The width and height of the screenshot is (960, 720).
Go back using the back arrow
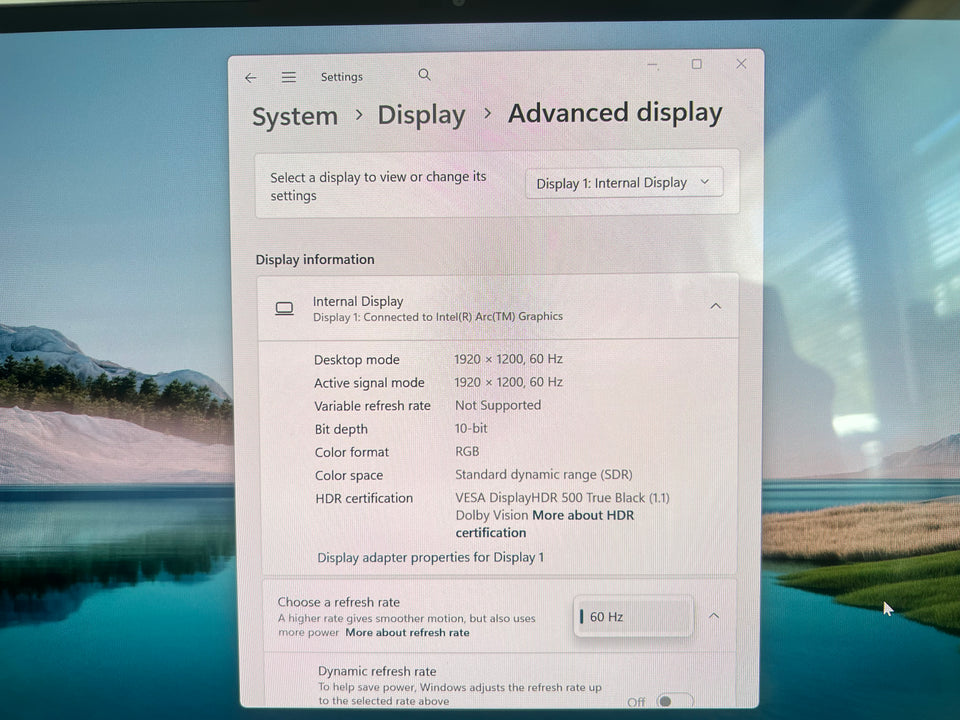(250, 78)
